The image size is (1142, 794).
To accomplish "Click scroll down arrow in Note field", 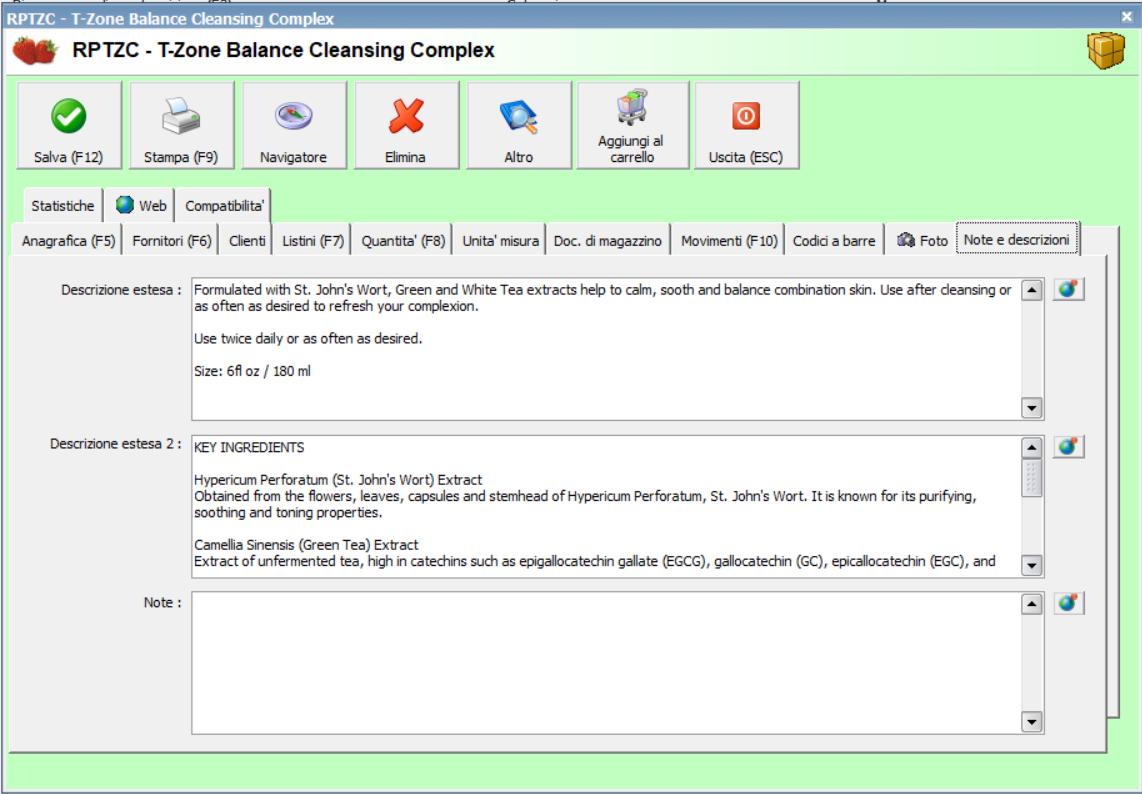I will coord(1031,722).
